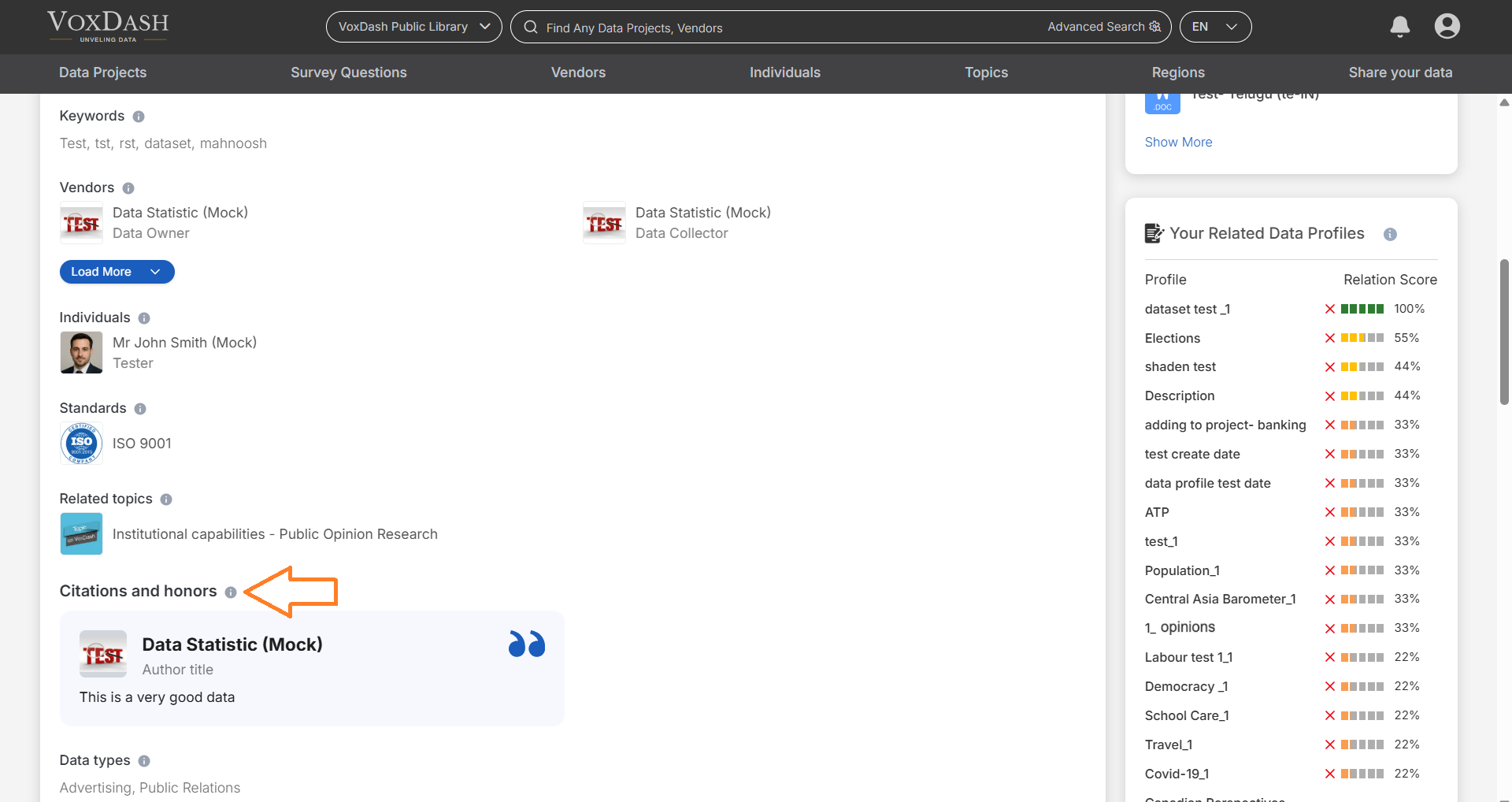The image size is (1512, 802).
Task: Open the Data Statistic (Mock) citation card
Action: (x=312, y=668)
